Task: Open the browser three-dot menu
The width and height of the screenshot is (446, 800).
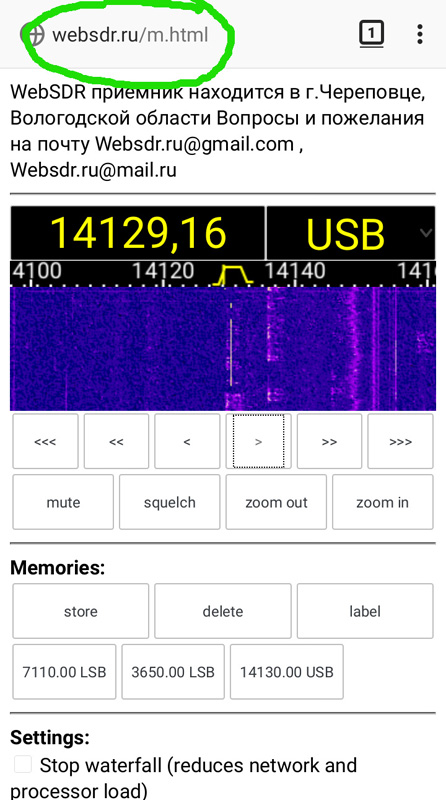Action: 419,34
